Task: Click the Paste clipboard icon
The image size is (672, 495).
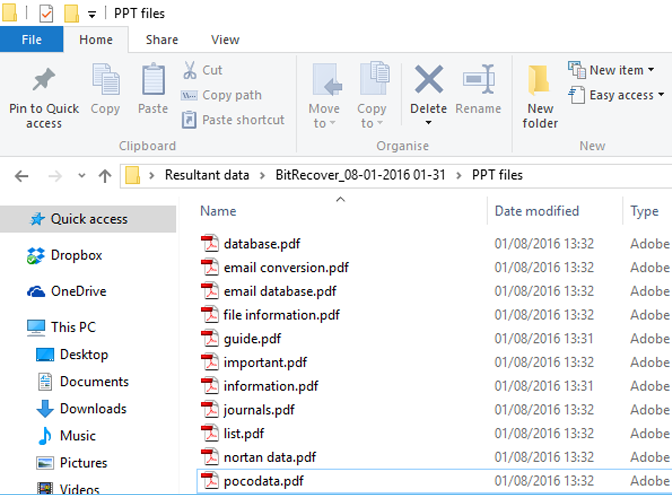Action: (x=153, y=79)
